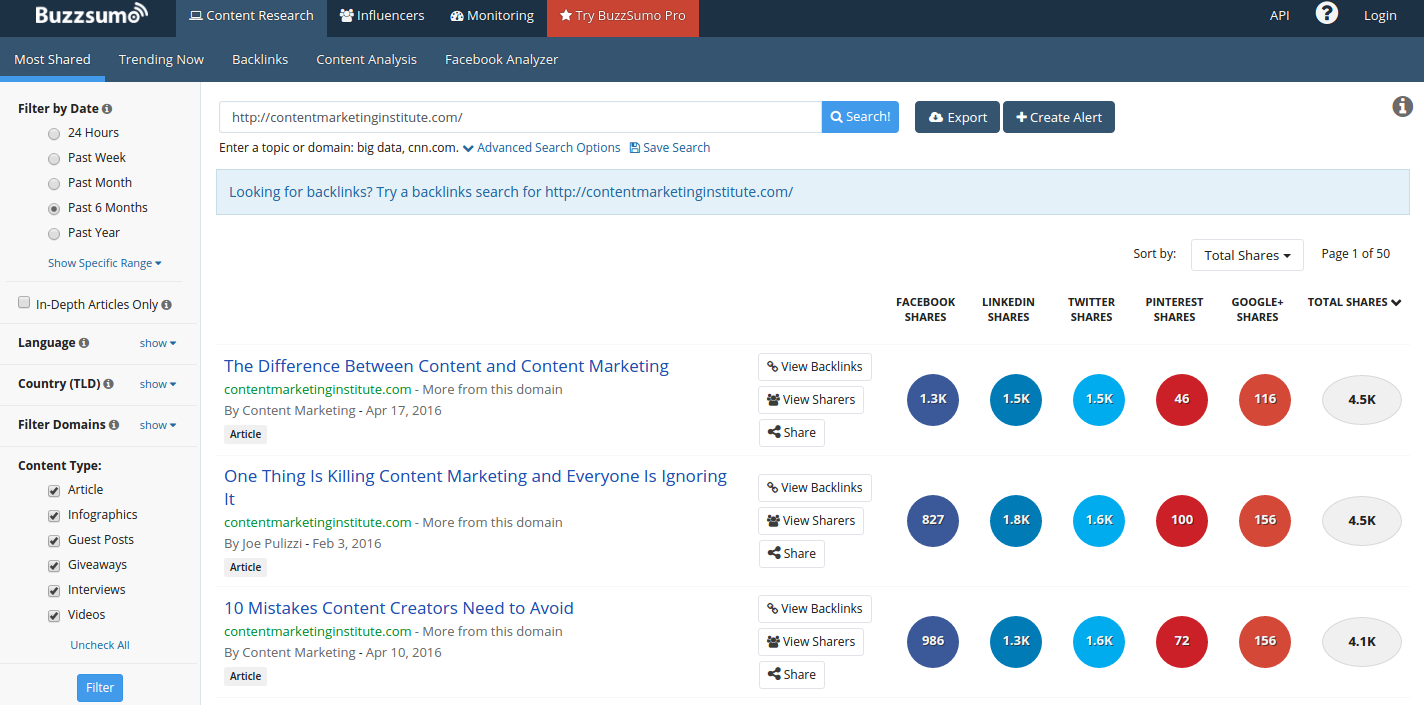Screen dimensions: 1424x705
Task: Select the Most Shared sub-tab
Action: click(x=52, y=59)
